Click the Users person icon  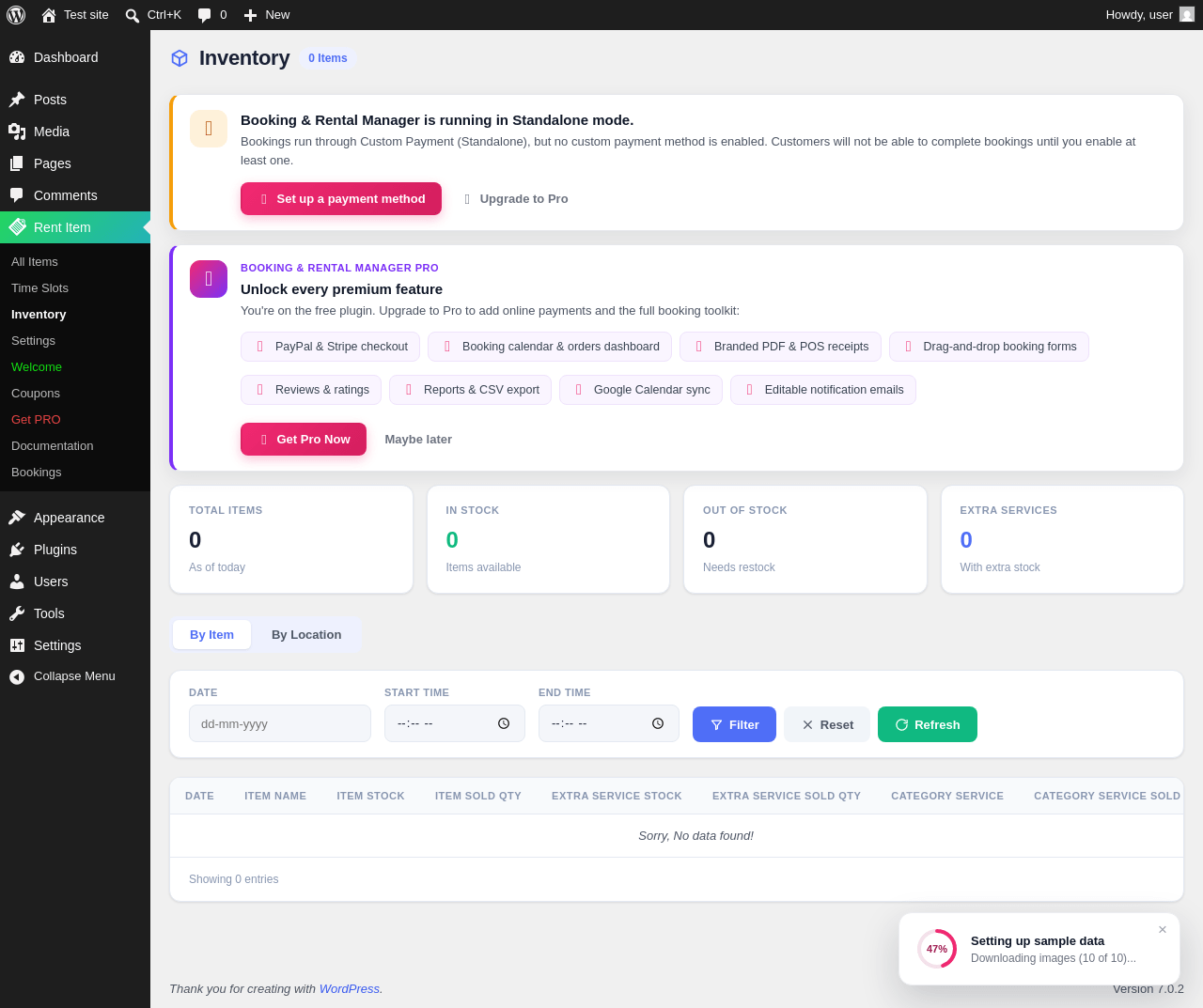[x=17, y=582]
